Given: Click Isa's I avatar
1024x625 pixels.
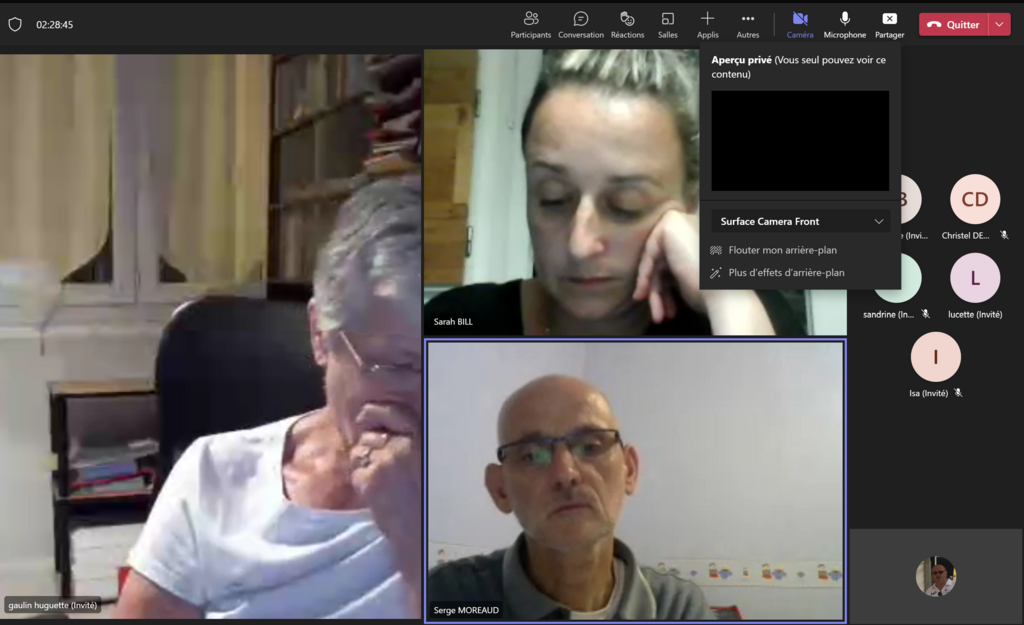Looking at the screenshot, I should pos(935,357).
